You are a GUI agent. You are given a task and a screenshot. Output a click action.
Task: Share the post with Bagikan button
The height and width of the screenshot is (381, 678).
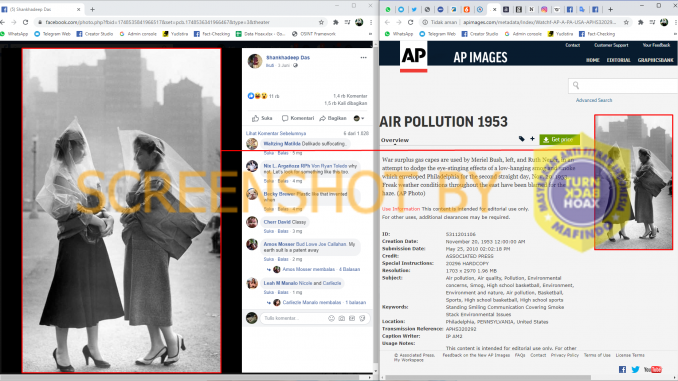[x=333, y=118]
